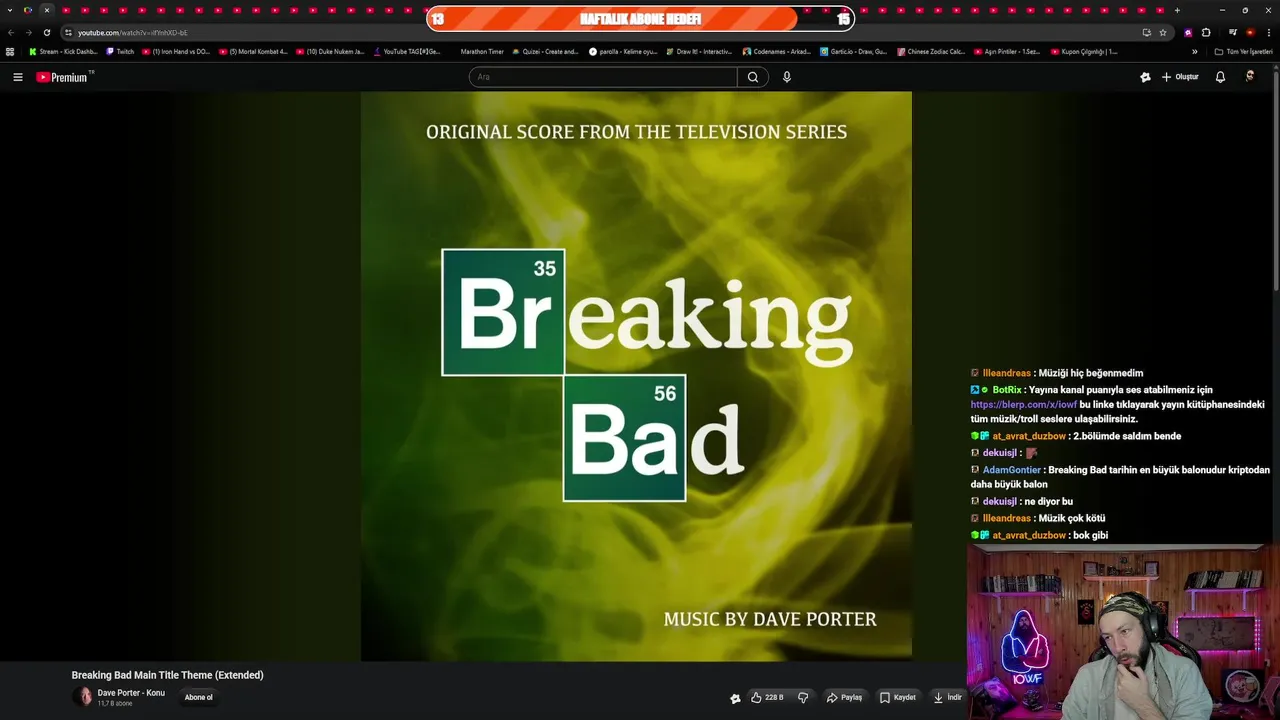The image size is (1280, 720).
Task: Click the purple extension icon in toolbar
Action: tap(1188, 32)
